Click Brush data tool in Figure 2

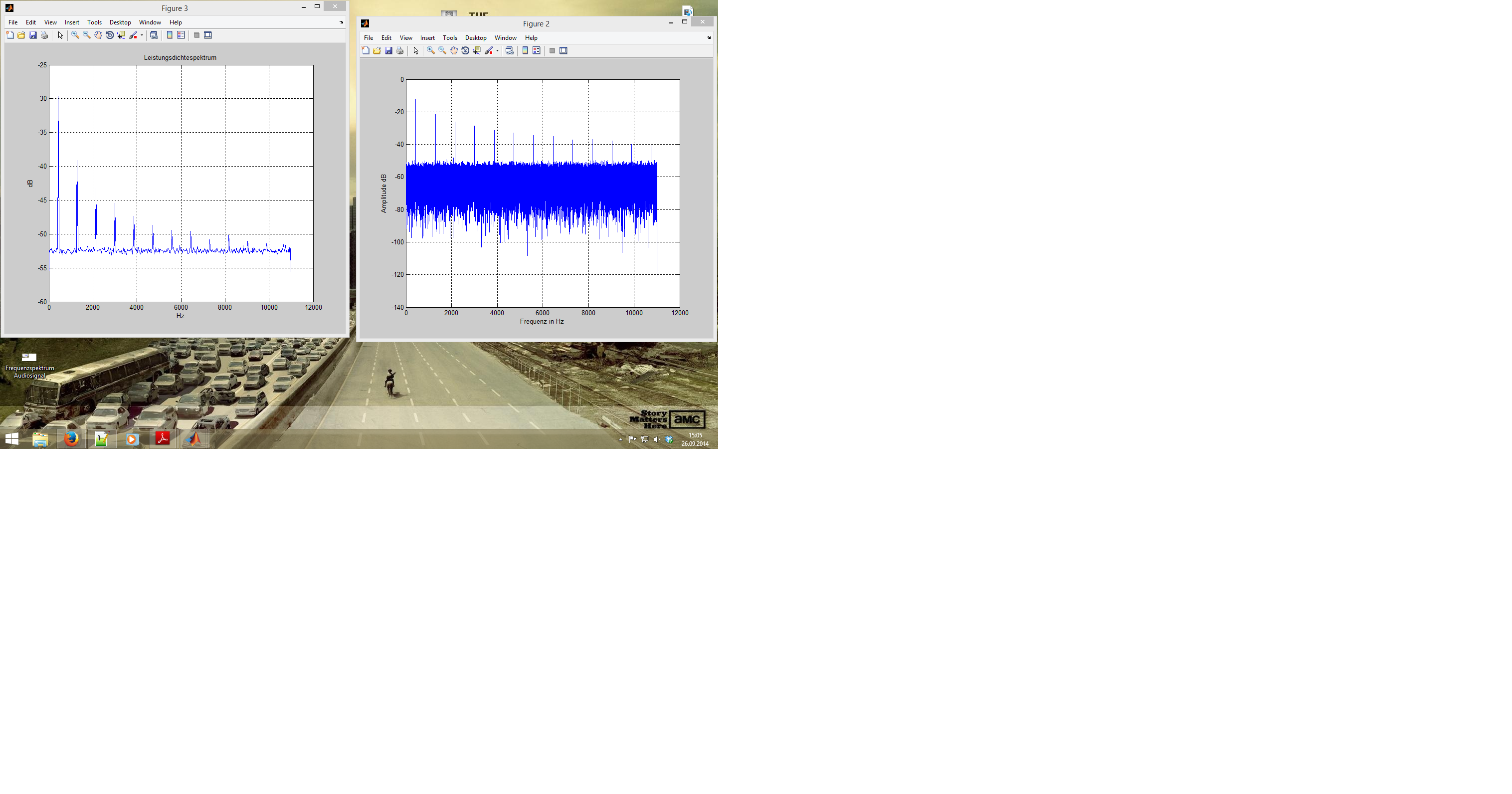coord(488,50)
